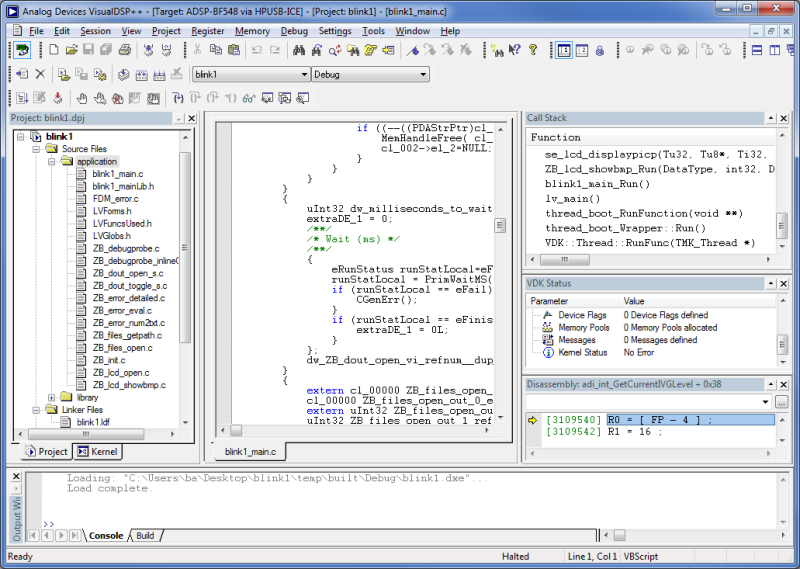The image size is (800, 569).
Task: Click the code editor vertical scrollbar thumb
Action: click(500, 225)
